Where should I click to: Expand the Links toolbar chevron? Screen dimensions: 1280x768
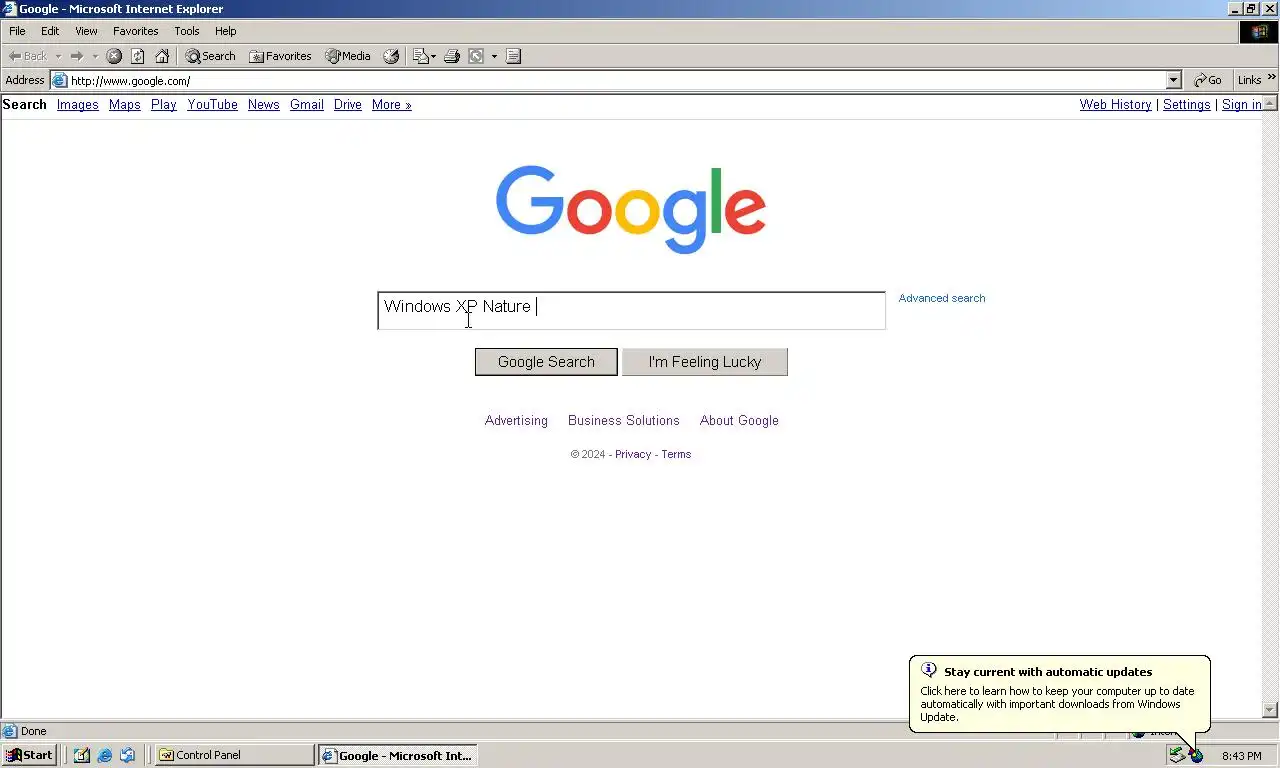coord(1272,78)
